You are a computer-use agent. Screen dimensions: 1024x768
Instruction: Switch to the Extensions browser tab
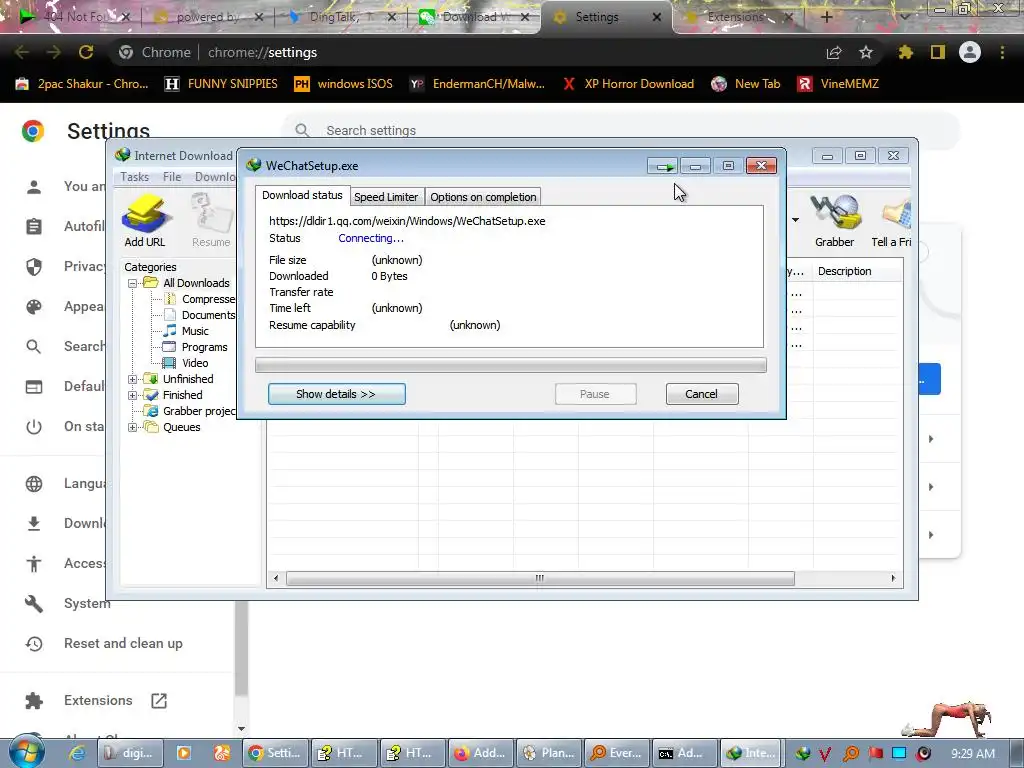point(734,17)
